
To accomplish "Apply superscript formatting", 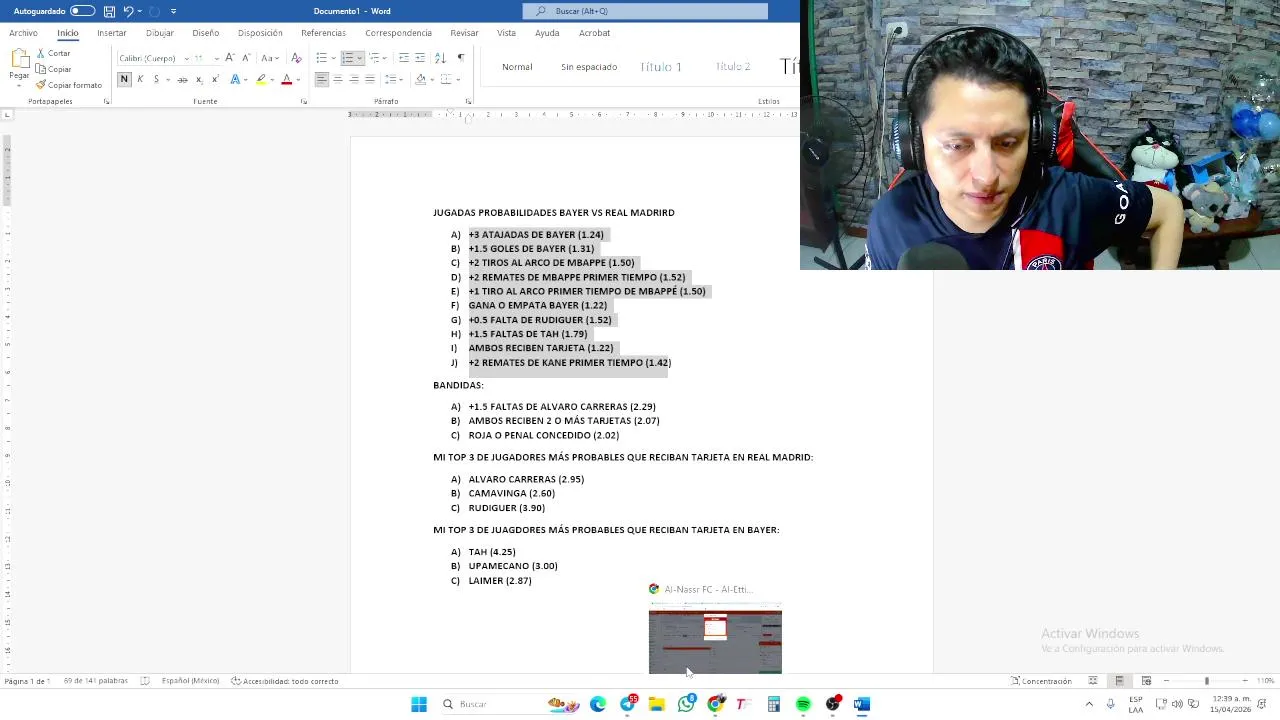I will point(215,79).
